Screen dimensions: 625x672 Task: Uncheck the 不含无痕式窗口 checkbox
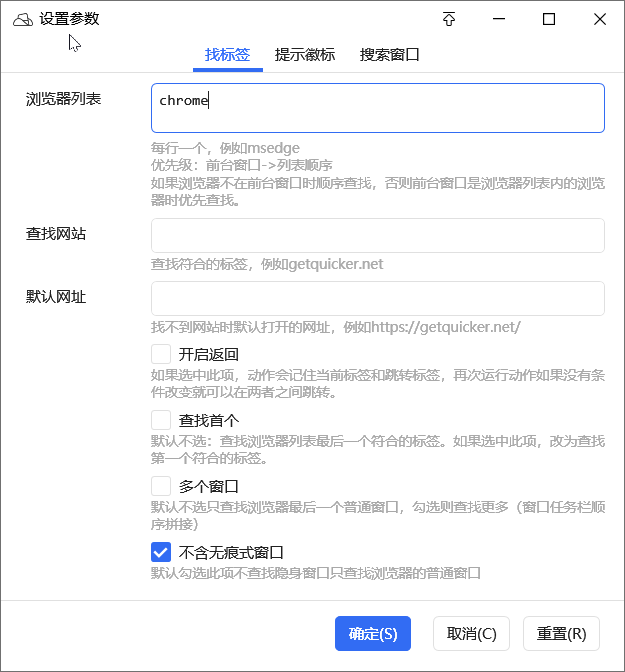161,552
